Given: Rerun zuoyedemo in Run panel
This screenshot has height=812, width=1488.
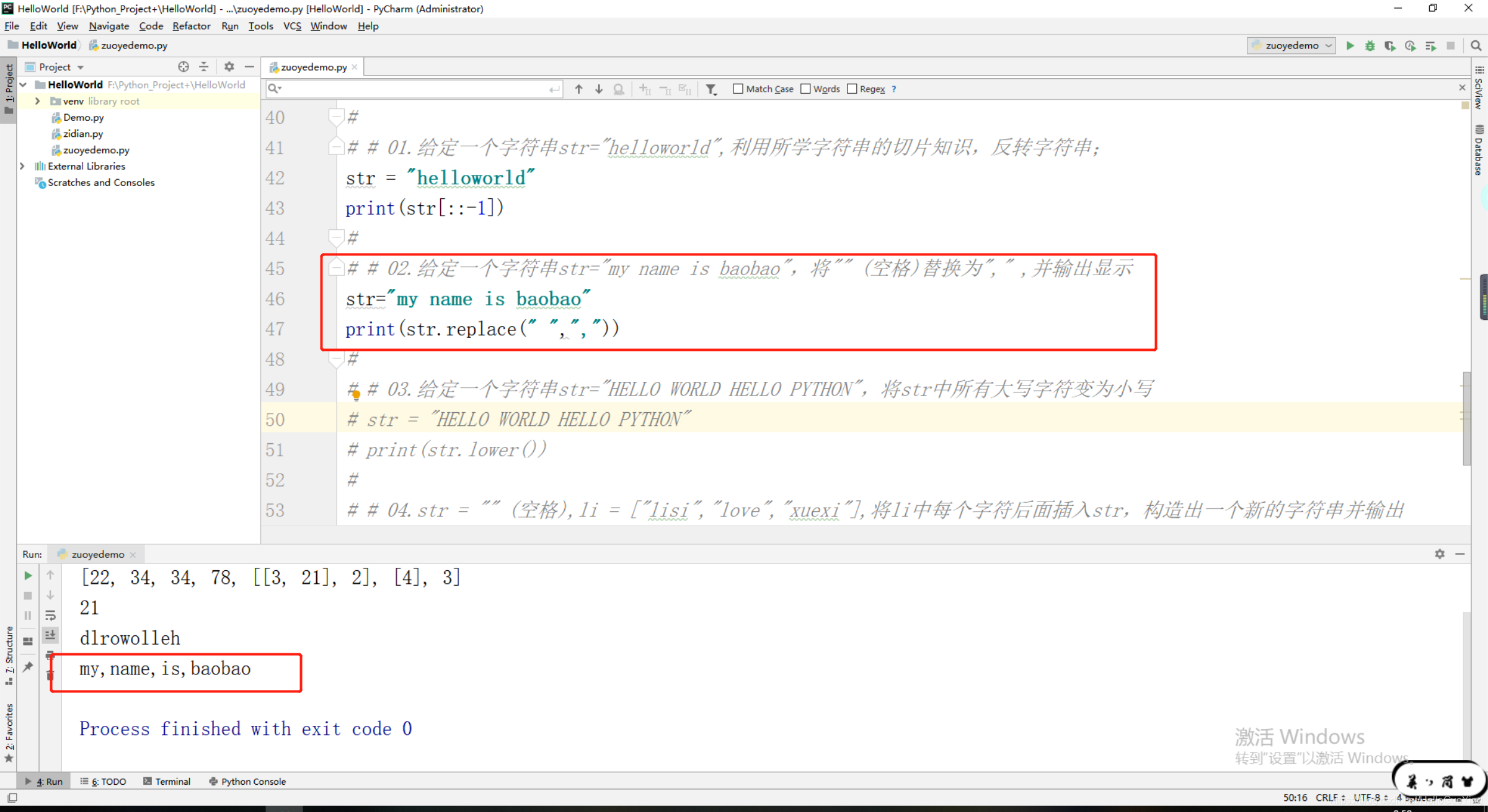Looking at the screenshot, I should click(x=28, y=575).
